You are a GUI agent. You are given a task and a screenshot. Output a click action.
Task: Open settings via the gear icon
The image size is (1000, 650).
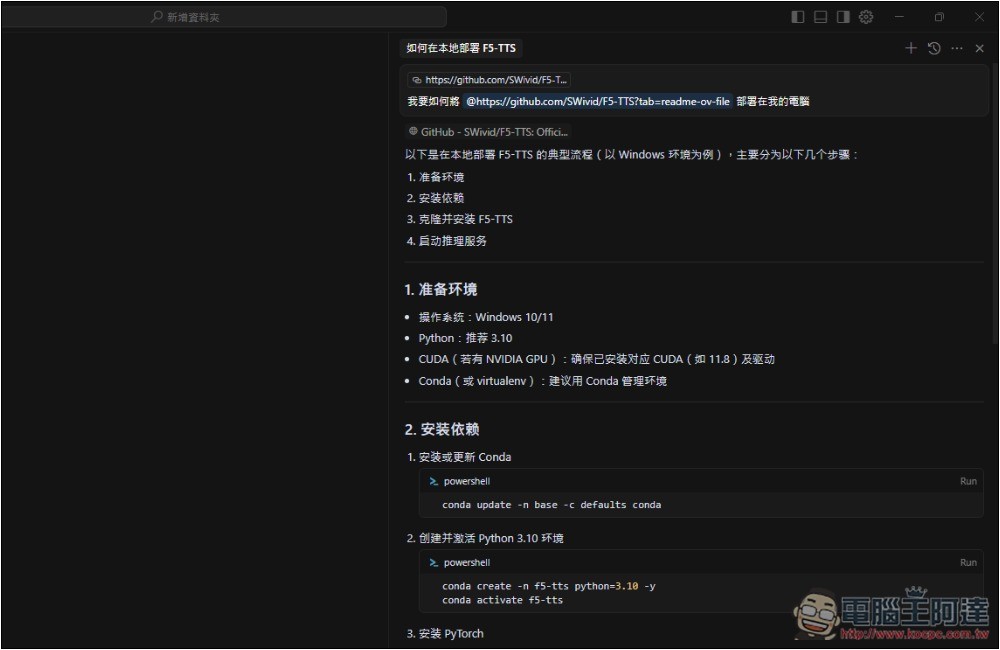[x=866, y=17]
